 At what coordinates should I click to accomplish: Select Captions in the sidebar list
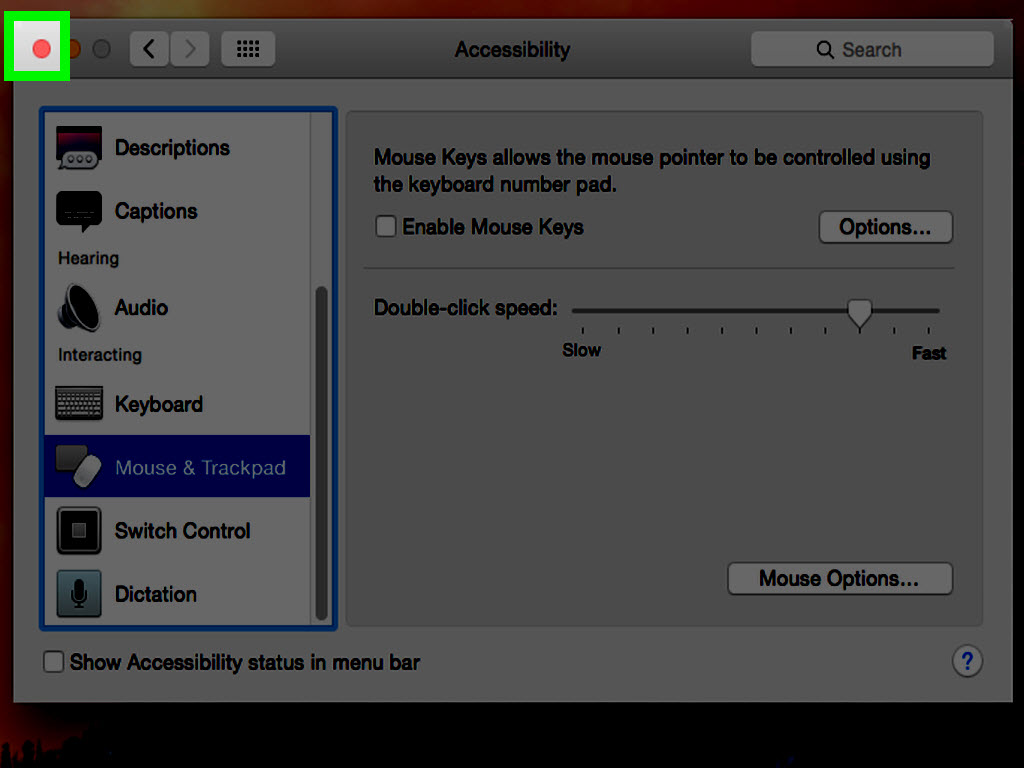pos(177,211)
